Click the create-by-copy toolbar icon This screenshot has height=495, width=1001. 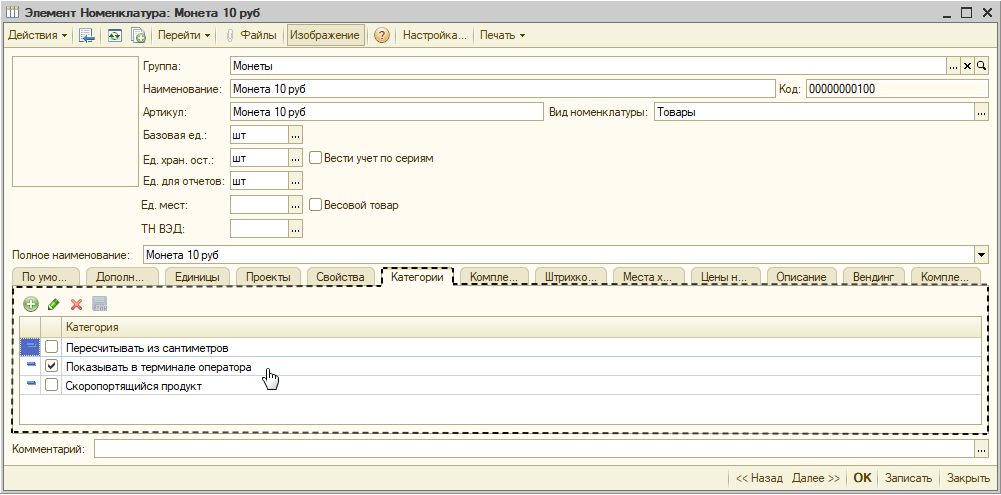pos(139,36)
